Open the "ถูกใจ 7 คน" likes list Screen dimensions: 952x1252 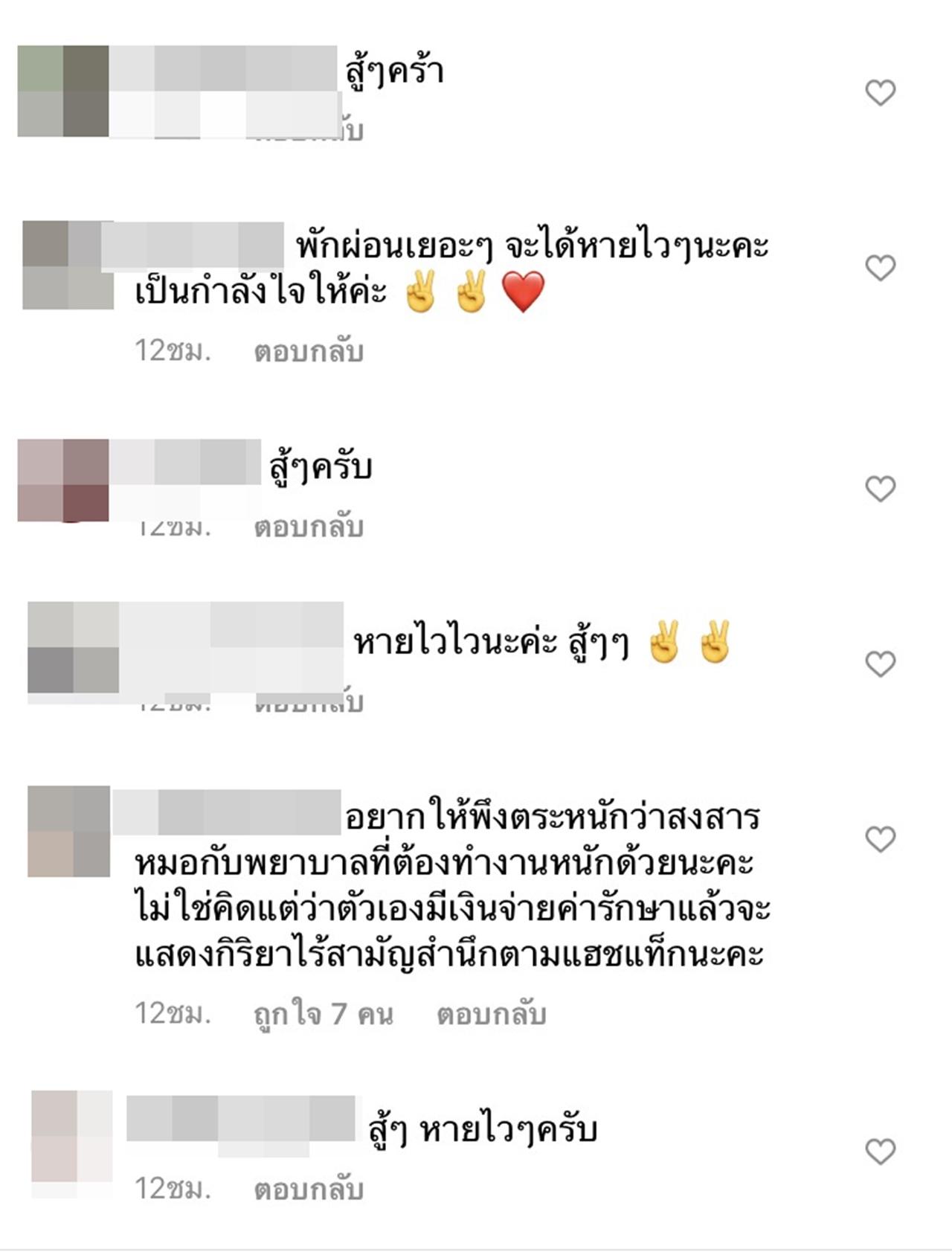pos(324,1014)
